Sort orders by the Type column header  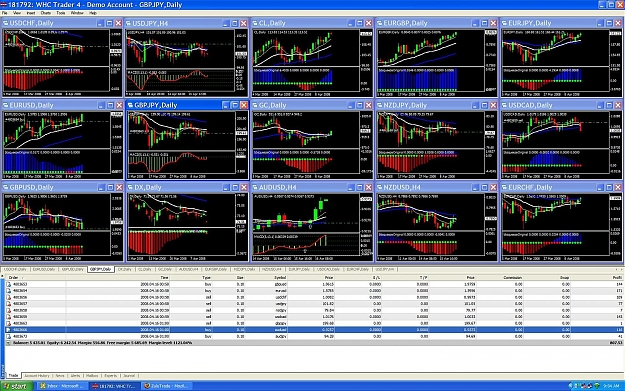[191, 277]
